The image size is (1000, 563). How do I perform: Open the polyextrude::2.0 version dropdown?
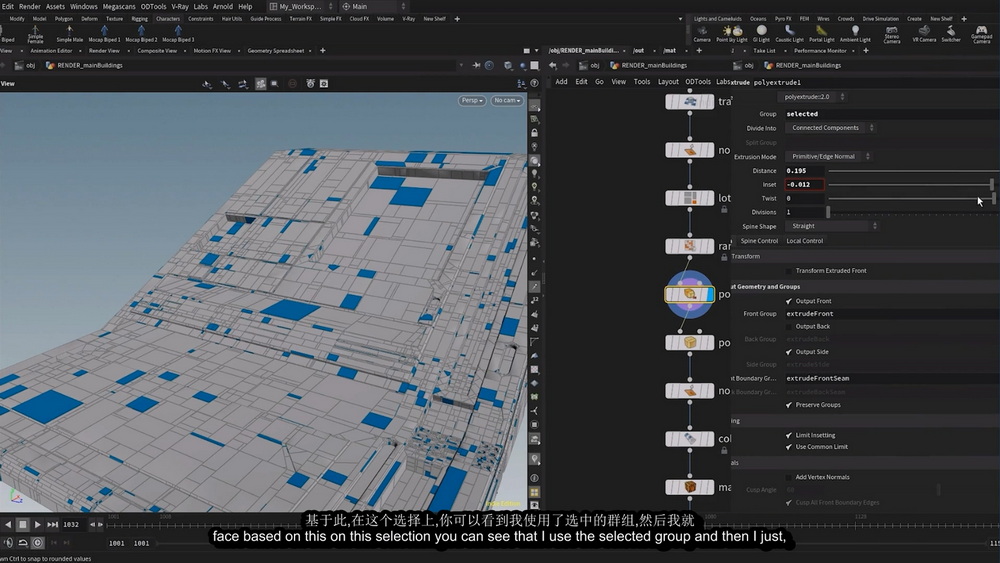[x=812, y=97]
